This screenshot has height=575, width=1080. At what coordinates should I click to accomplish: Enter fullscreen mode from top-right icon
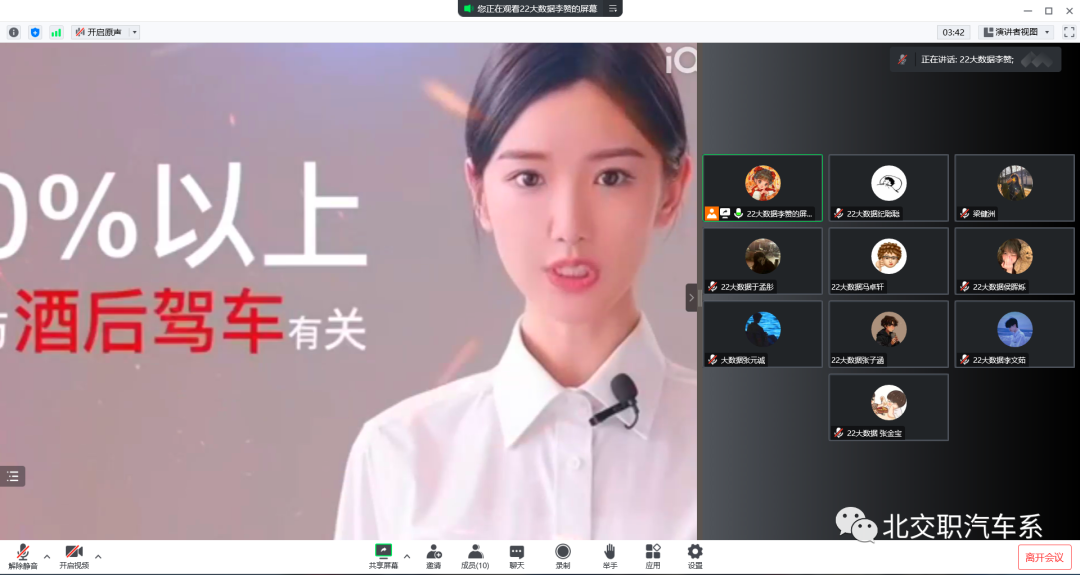1069,32
